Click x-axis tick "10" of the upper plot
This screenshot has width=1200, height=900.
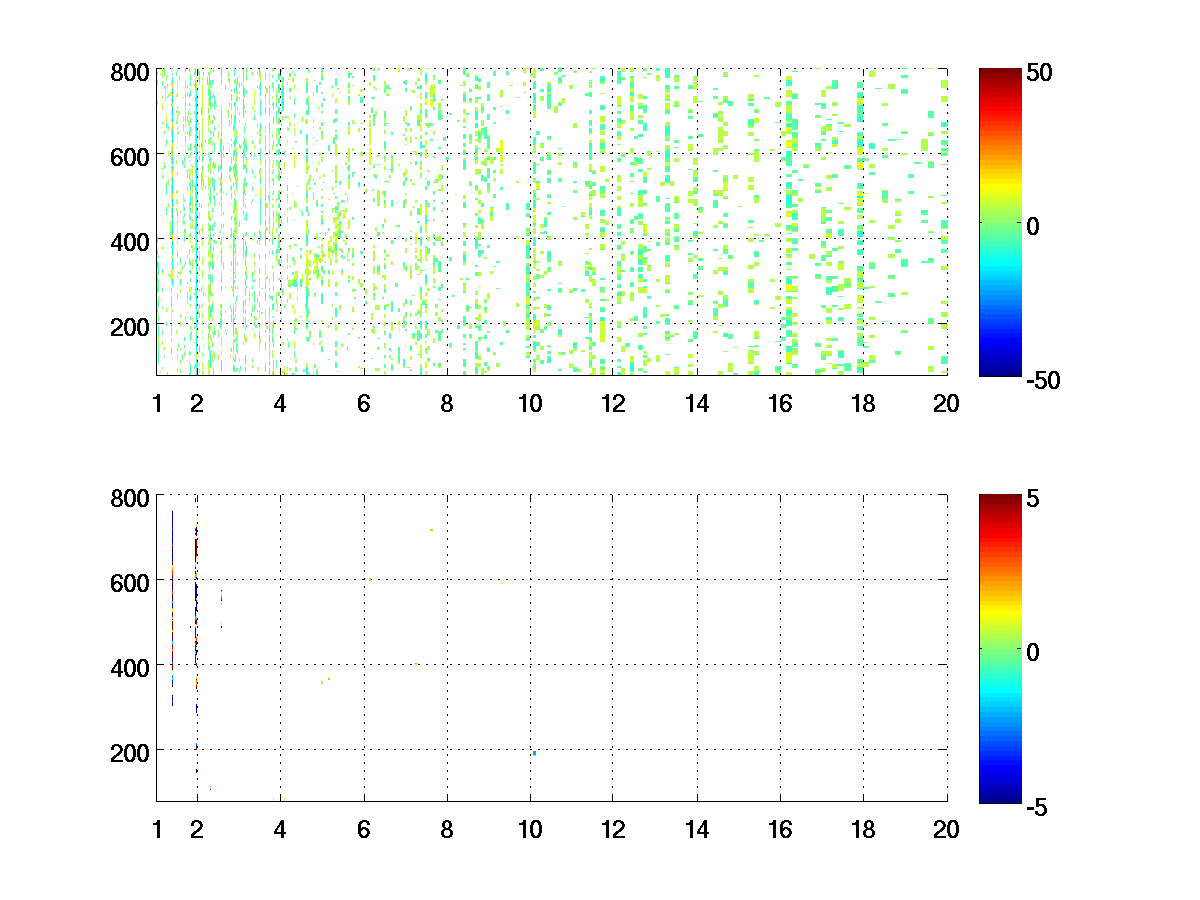coord(530,404)
